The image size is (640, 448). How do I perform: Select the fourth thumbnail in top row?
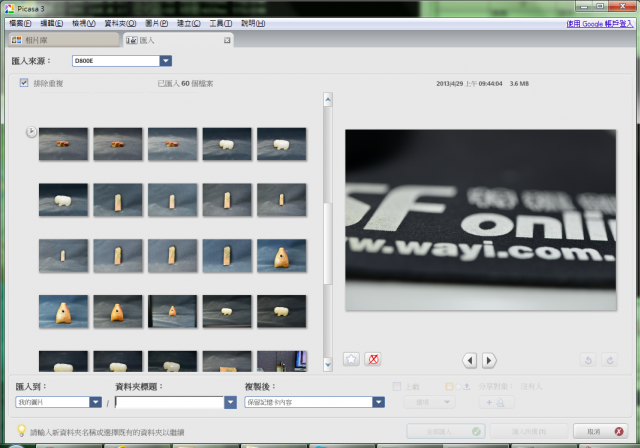pyautogui.click(x=227, y=144)
